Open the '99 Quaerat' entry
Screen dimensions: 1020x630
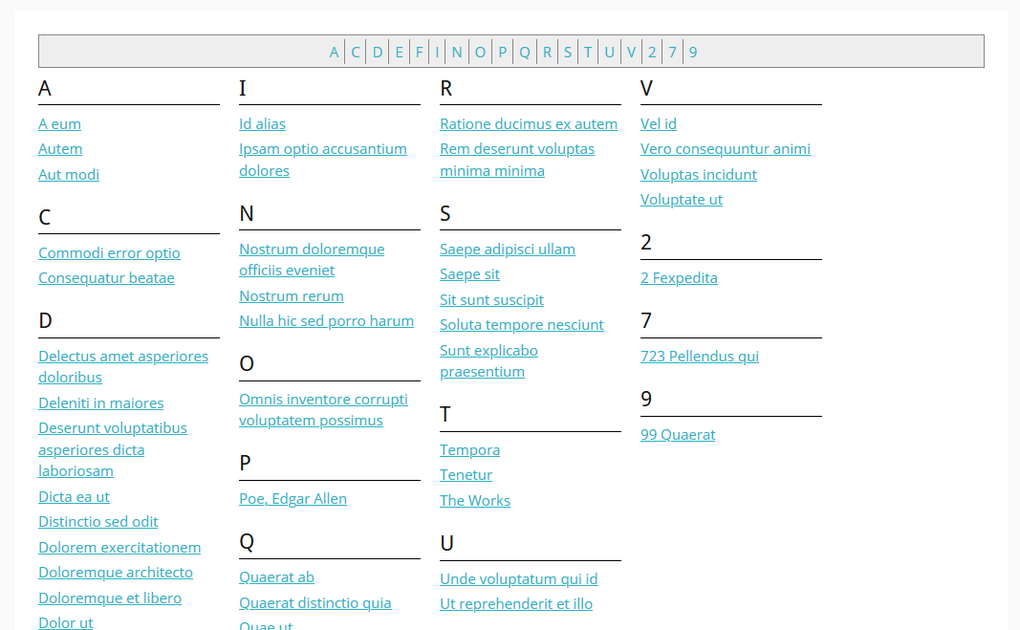click(678, 435)
